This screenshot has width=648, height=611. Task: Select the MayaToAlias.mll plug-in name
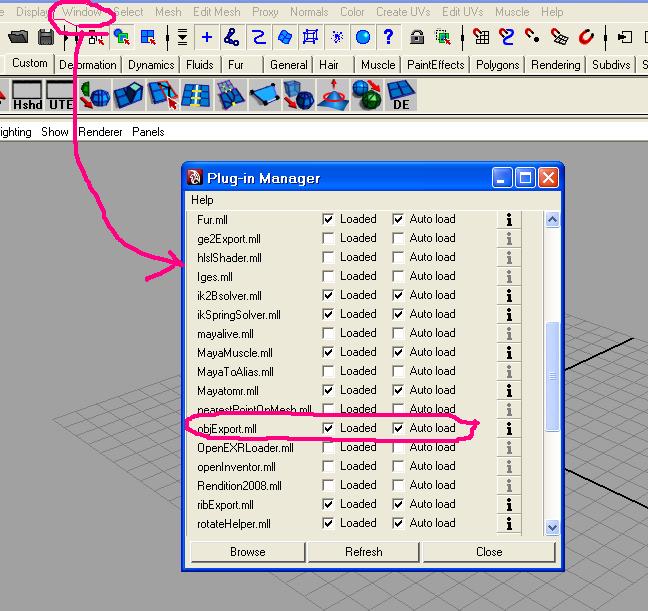pos(235,372)
